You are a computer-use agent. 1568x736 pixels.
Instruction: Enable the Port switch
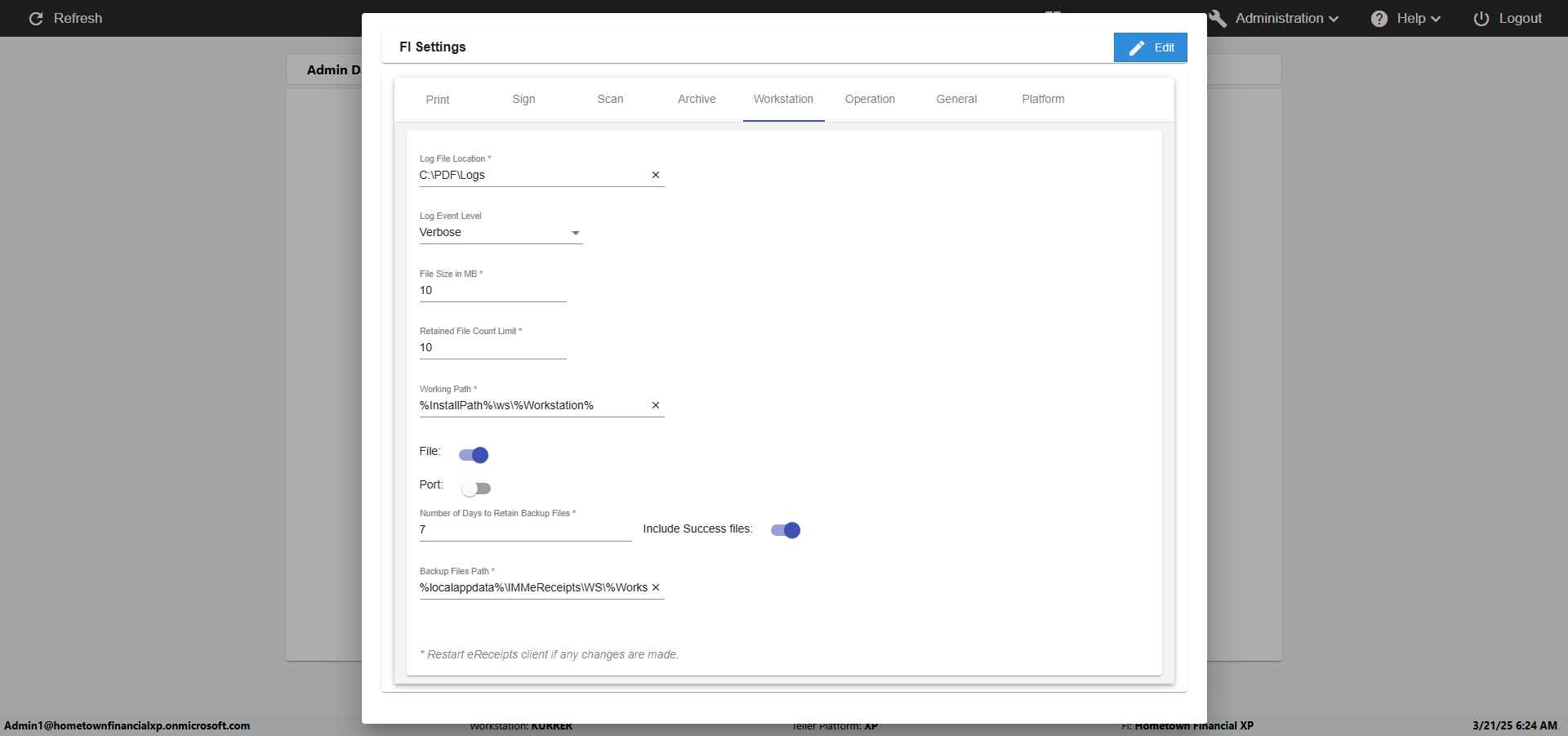coord(475,488)
